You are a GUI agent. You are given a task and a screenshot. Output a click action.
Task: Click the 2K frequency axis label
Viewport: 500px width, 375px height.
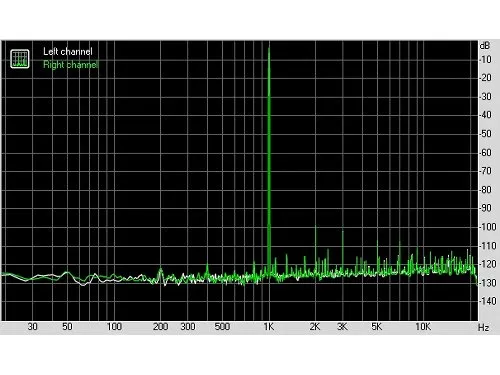(315, 327)
